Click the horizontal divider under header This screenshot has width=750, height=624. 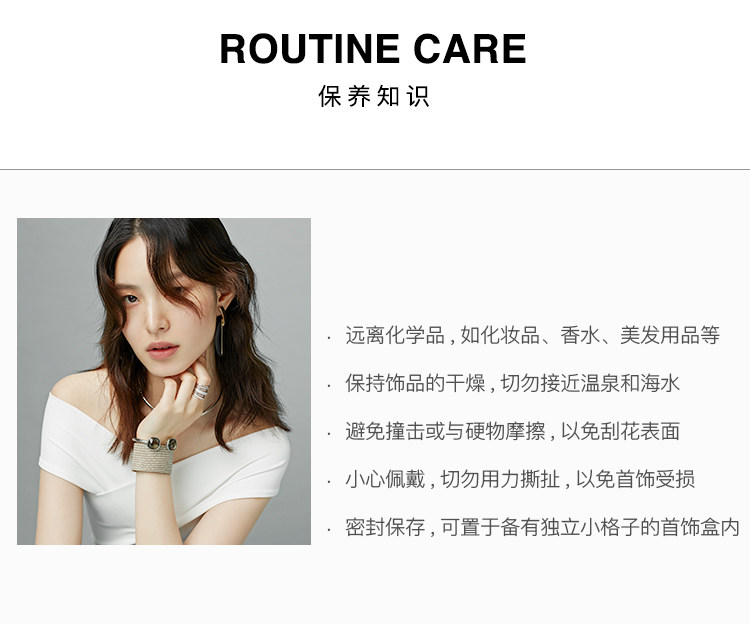coord(375,169)
